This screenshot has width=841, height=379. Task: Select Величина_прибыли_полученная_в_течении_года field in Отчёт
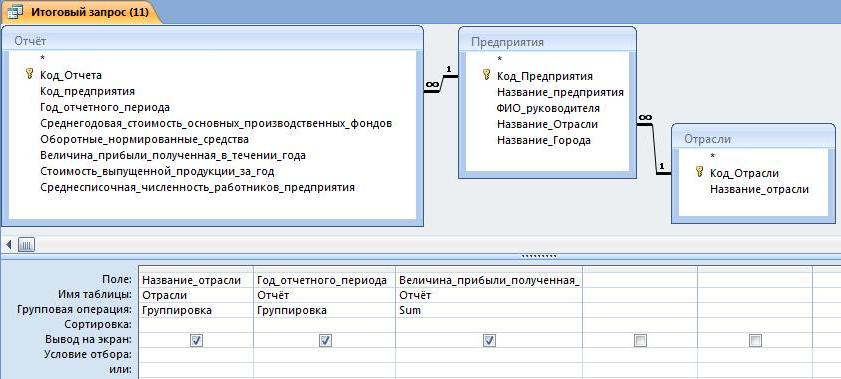click(x=173, y=155)
